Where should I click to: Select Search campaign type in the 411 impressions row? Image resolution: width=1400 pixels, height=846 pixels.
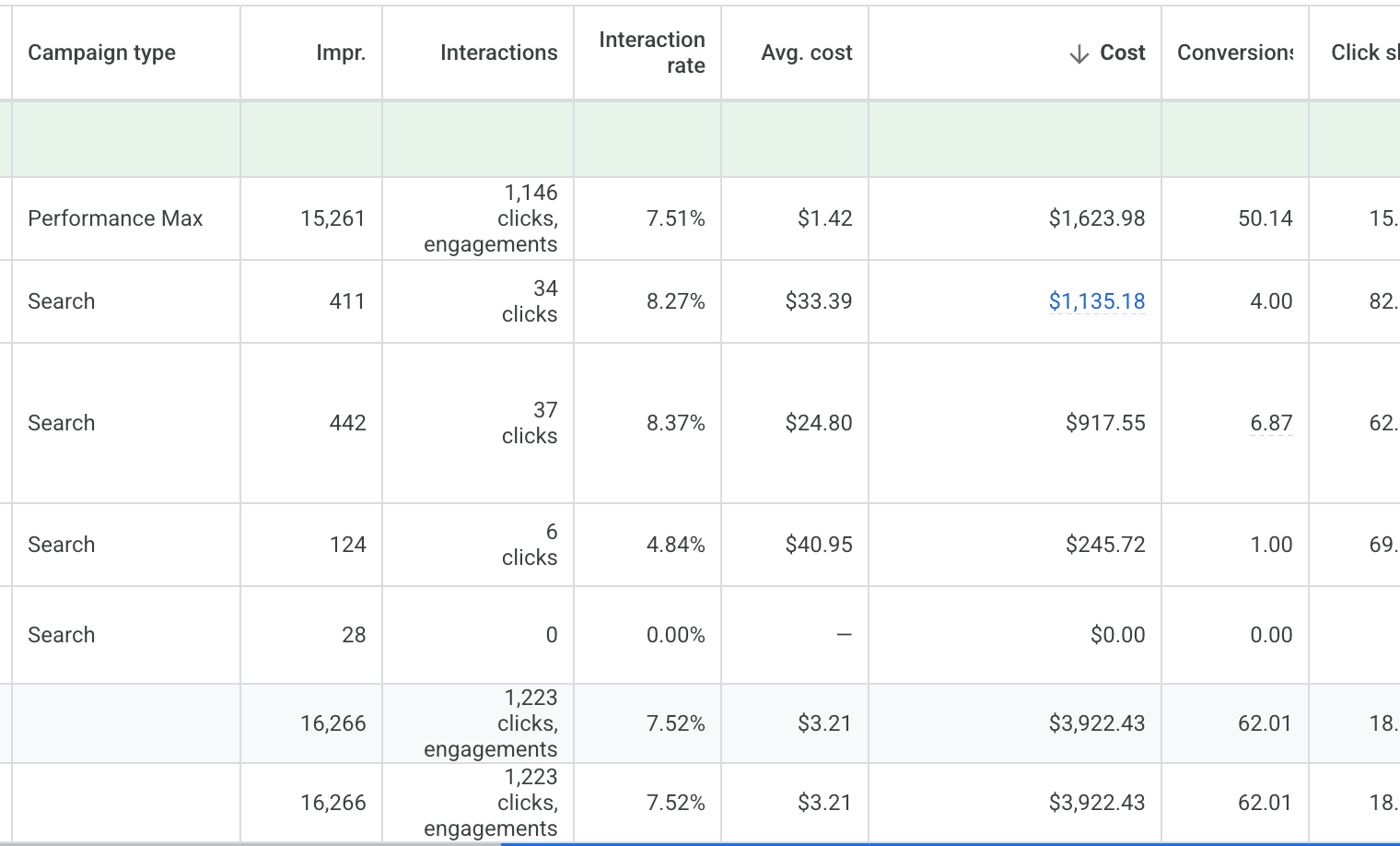click(61, 301)
